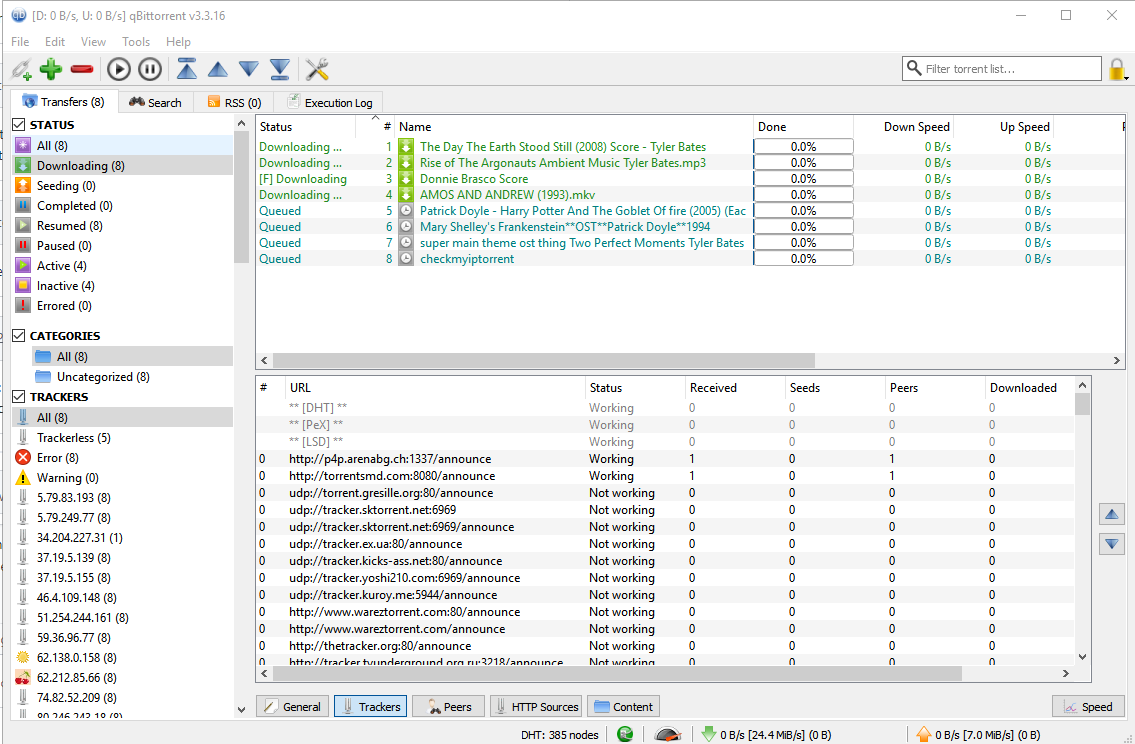Toggle alternative speed limits speedometer icon

point(667,735)
